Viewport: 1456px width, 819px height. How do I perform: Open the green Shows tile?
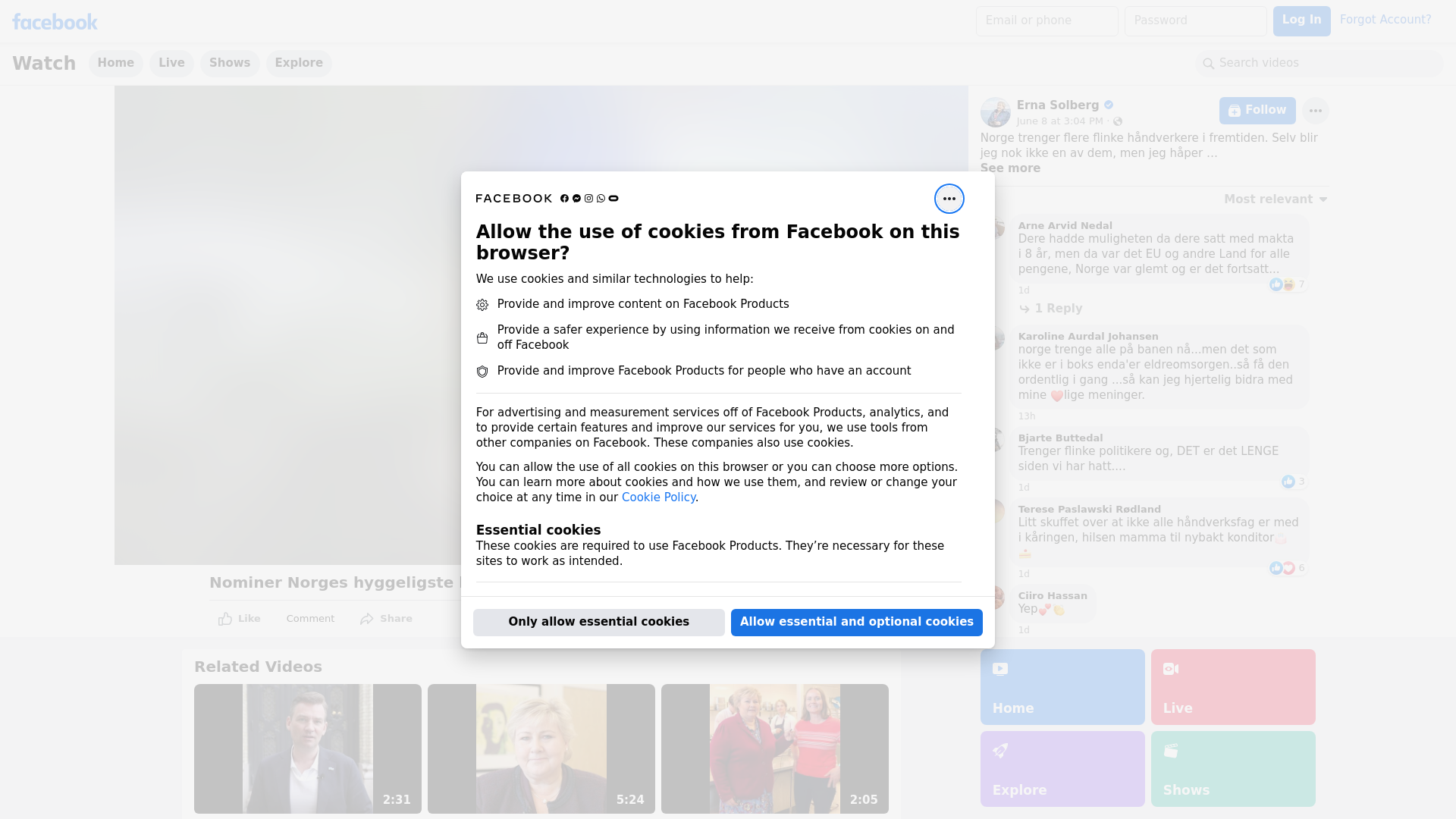point(1233,769)
